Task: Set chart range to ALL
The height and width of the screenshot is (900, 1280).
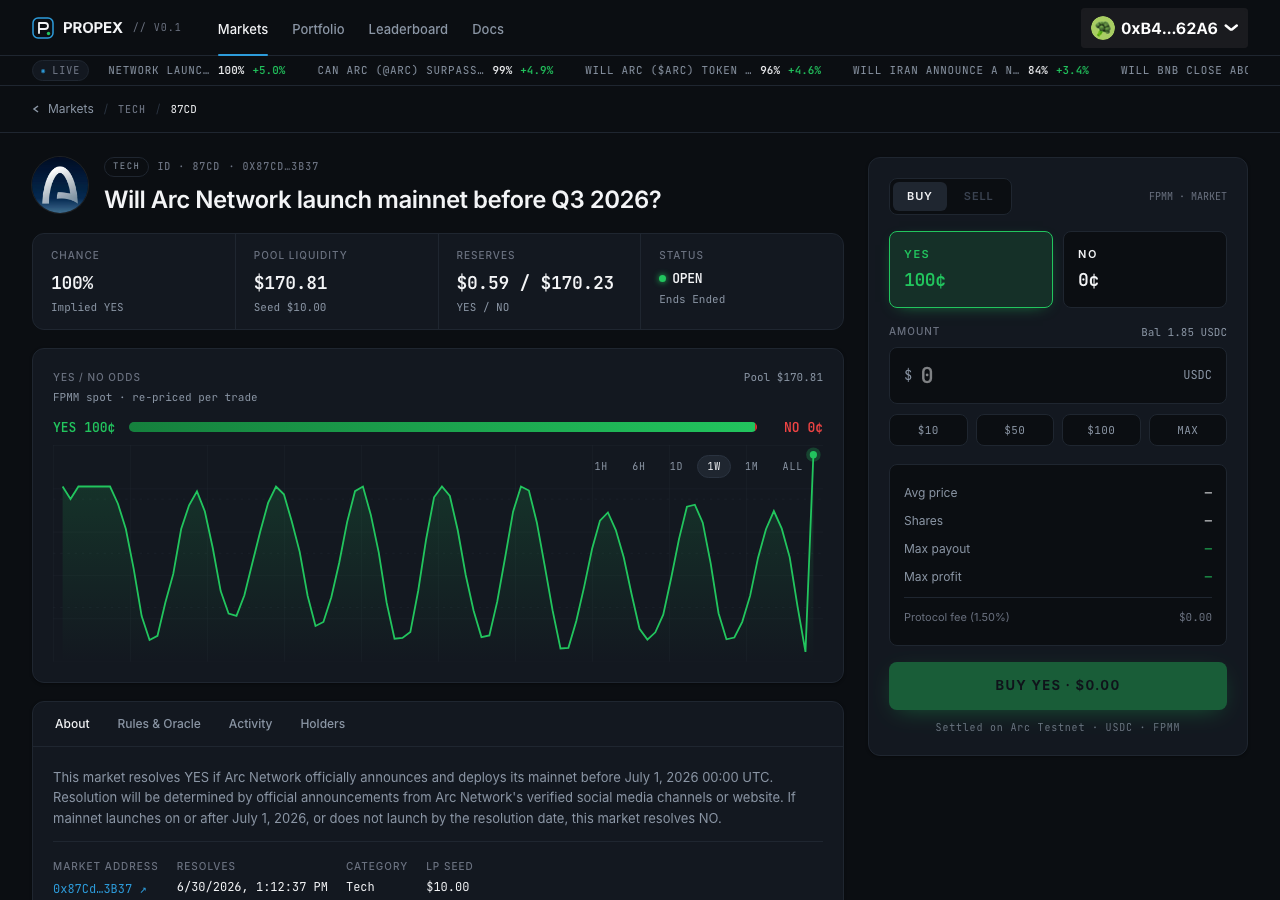Action: tap(792, 467)
